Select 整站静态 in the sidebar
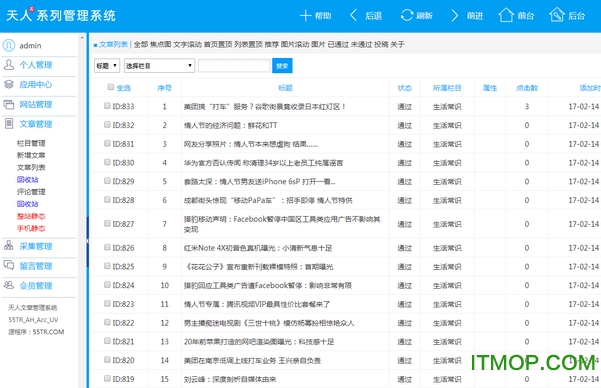Image resolution: width=601 pixels, height=388 pixels. (x=31, y=216)
